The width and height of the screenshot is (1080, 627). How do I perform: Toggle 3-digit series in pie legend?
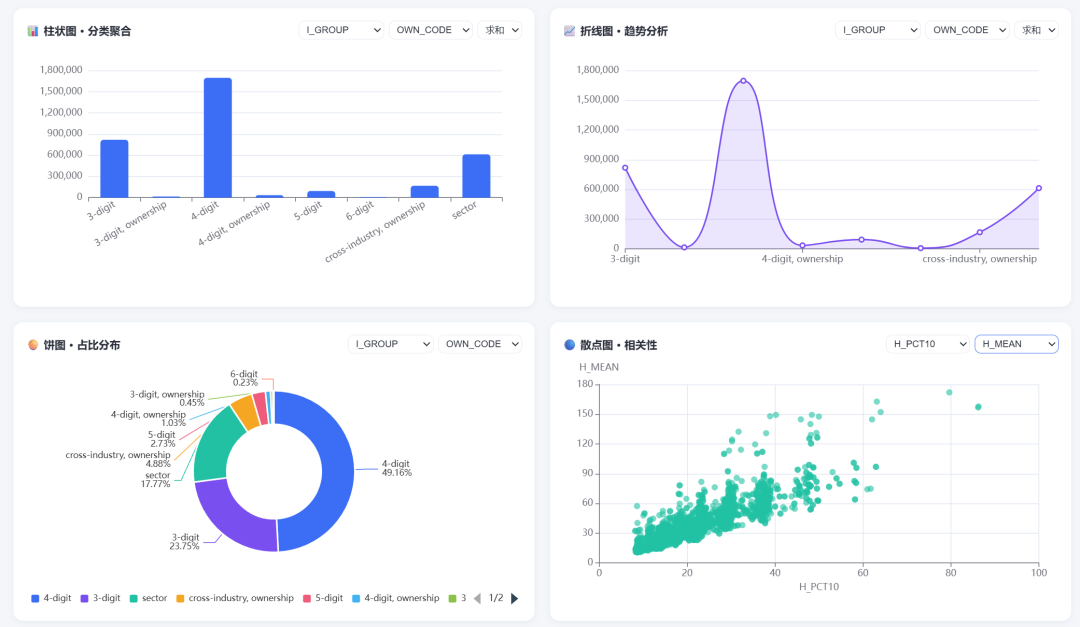coord(101,598)
